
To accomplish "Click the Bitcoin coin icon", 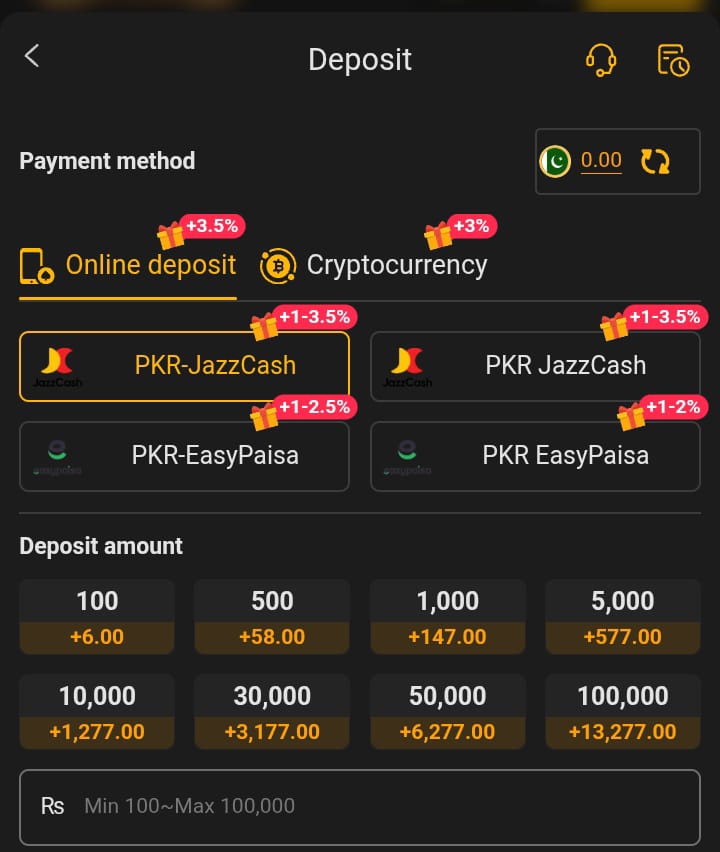I will [x=277, y=266].
